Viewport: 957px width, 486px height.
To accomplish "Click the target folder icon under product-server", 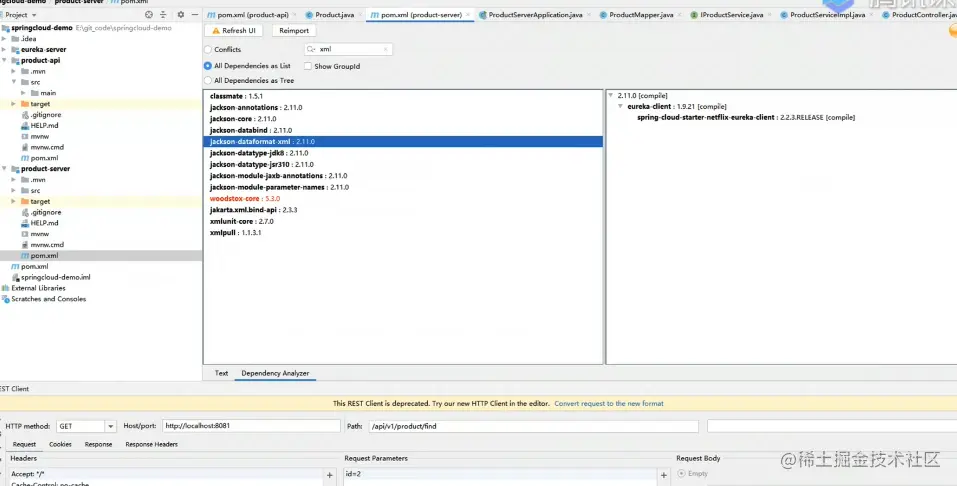I will tap(25, 201).
